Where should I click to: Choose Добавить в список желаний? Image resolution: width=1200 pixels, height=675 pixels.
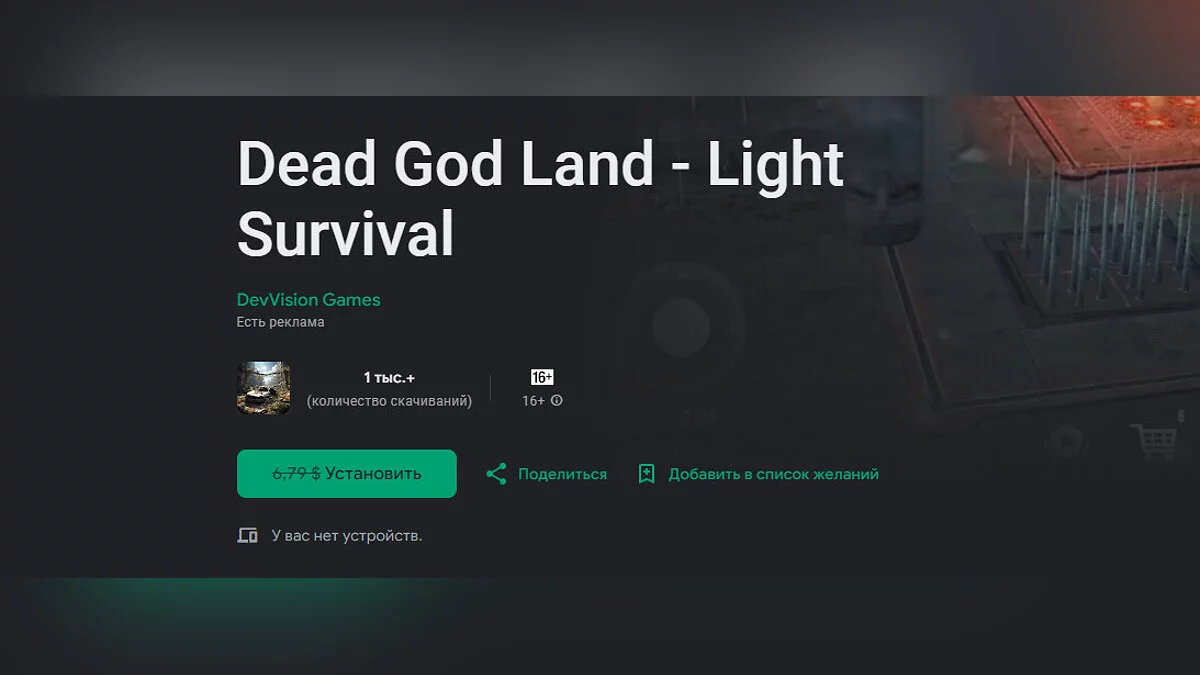tap(773, 474)
